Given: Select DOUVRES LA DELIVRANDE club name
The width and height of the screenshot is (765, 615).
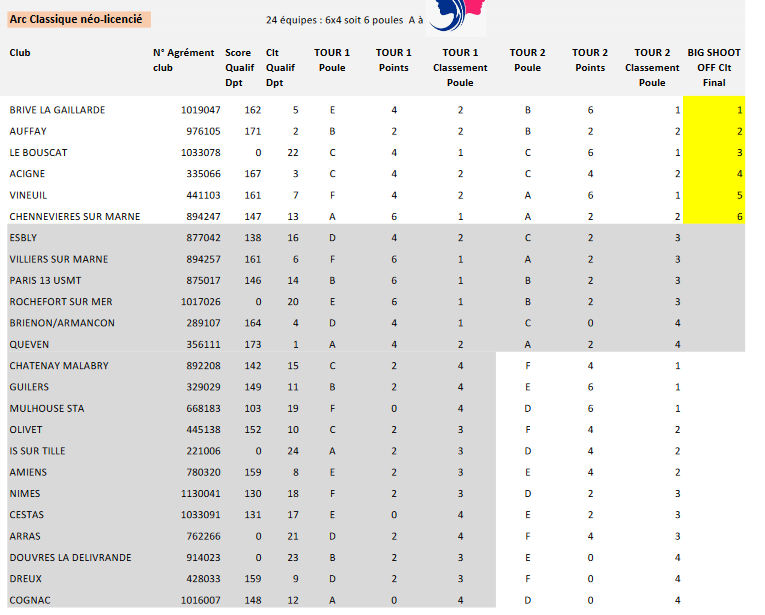Looking at the screenshot, I should [x=70, y=558].
